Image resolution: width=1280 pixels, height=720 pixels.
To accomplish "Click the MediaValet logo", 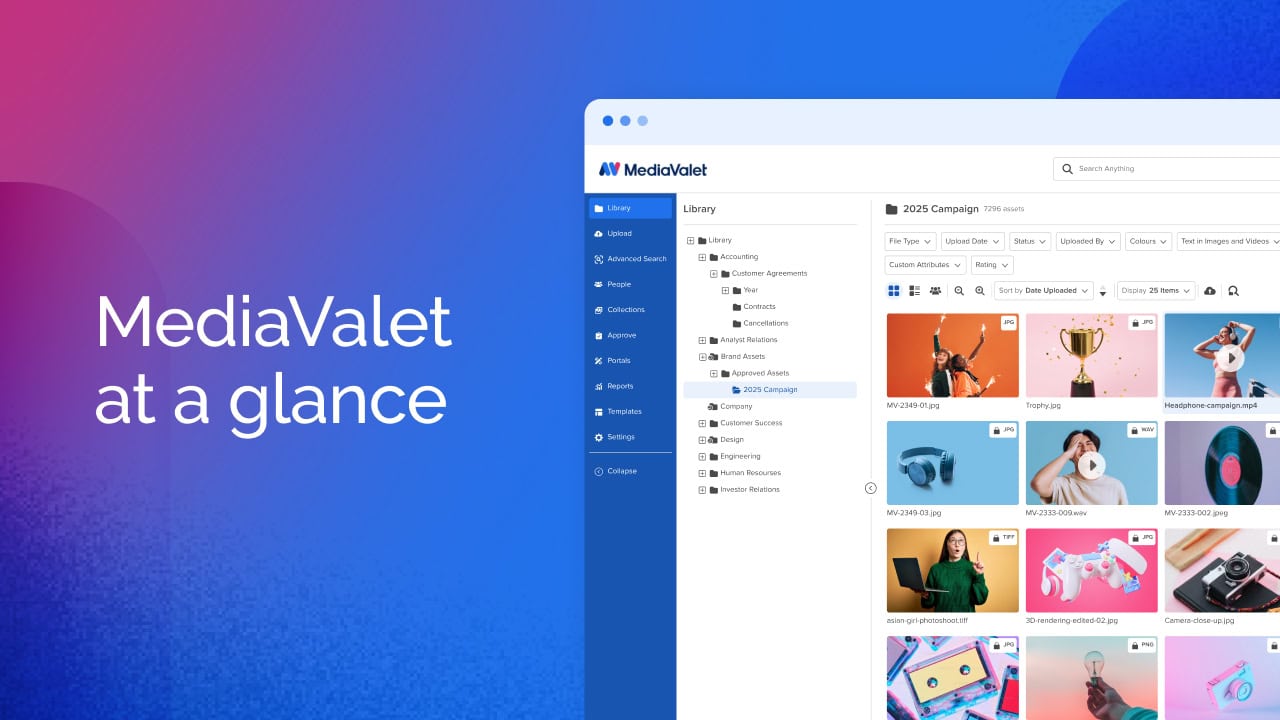I will click(653, 169).
